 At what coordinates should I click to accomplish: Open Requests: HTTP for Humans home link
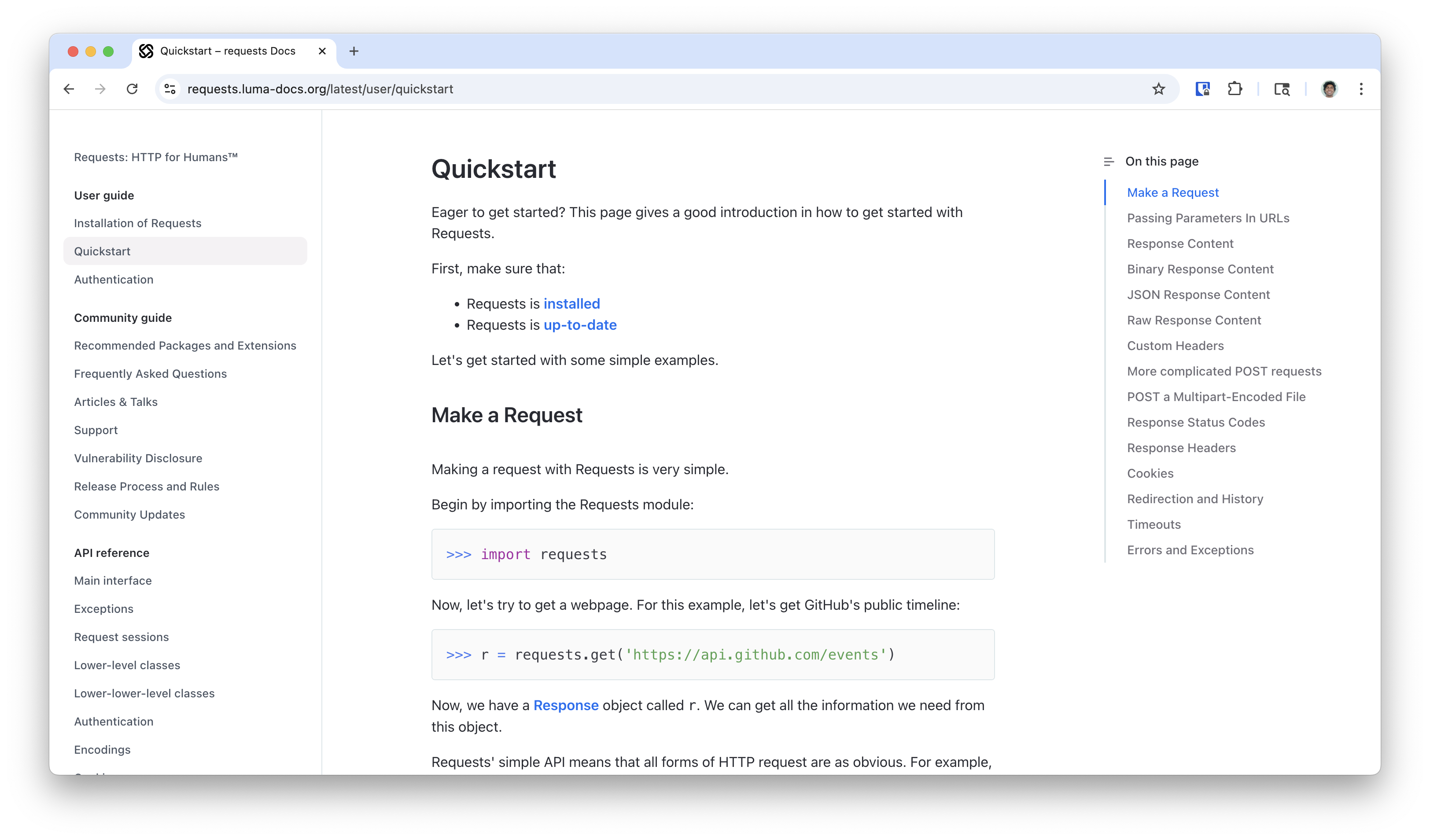(156, 157)
